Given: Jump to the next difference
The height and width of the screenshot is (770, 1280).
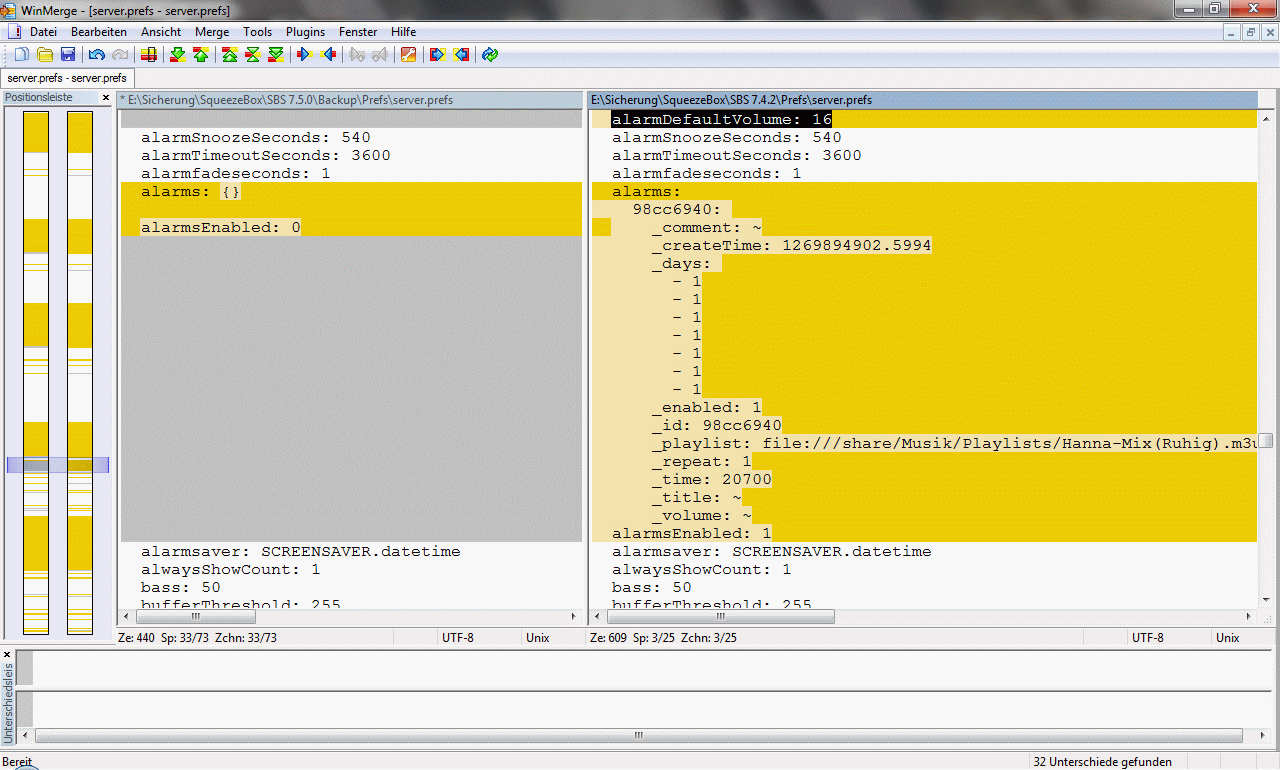Looking at the screenshot, I should 178,55.
